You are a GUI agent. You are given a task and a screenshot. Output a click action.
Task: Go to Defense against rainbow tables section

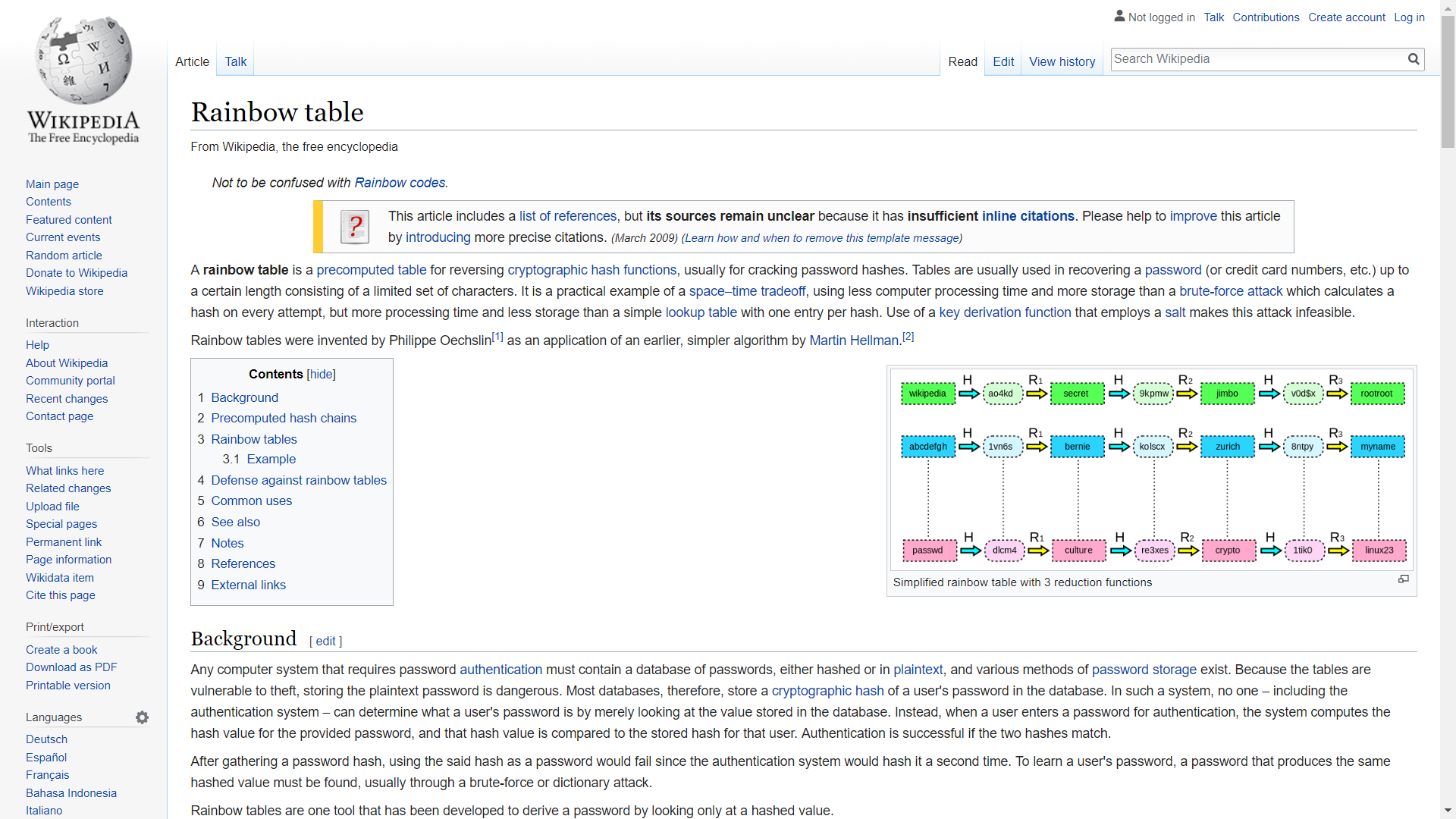(x=299, y=481)
